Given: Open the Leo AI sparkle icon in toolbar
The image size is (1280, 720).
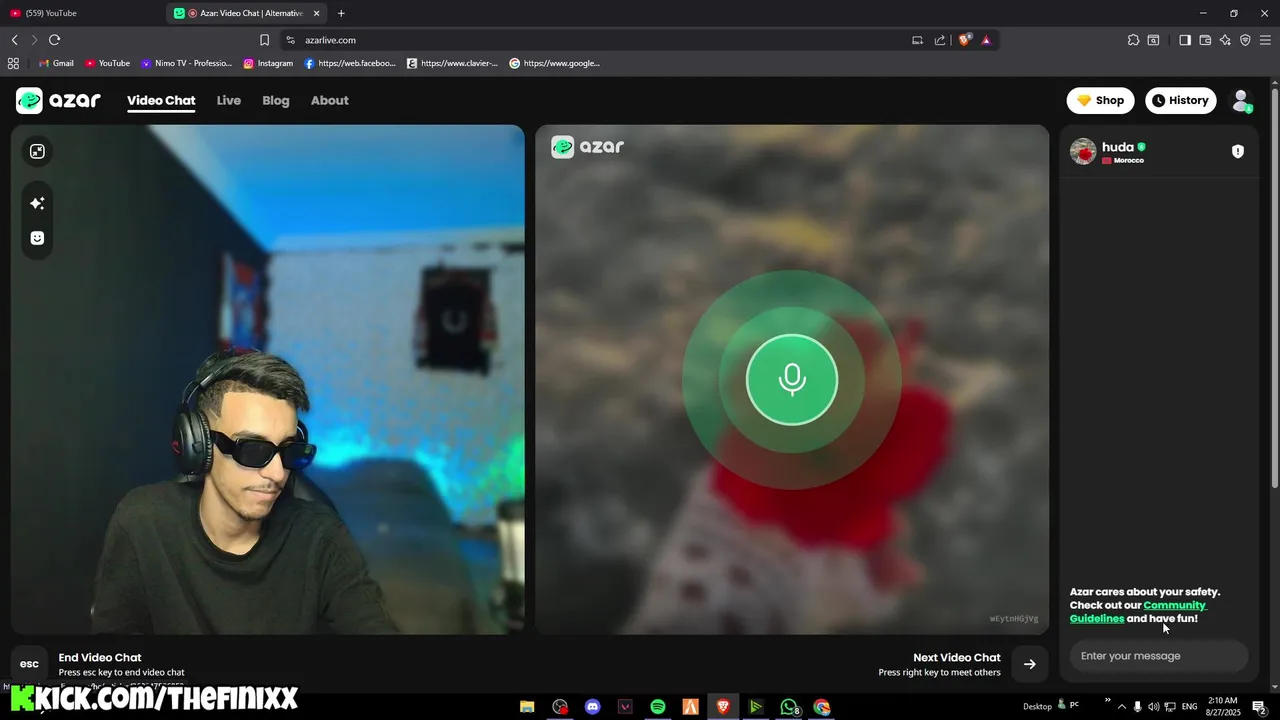Looking at the screenshot, I should tap(1225, 40).
